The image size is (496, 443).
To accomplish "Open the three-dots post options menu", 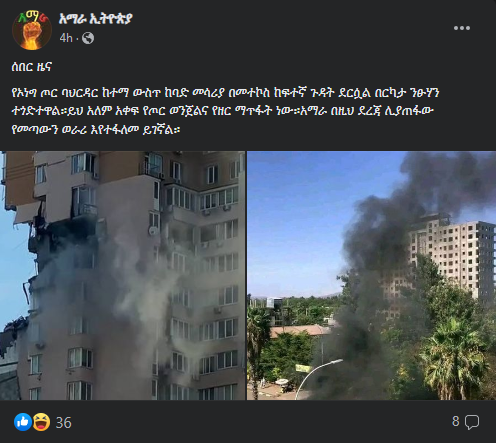I will 462,28.
